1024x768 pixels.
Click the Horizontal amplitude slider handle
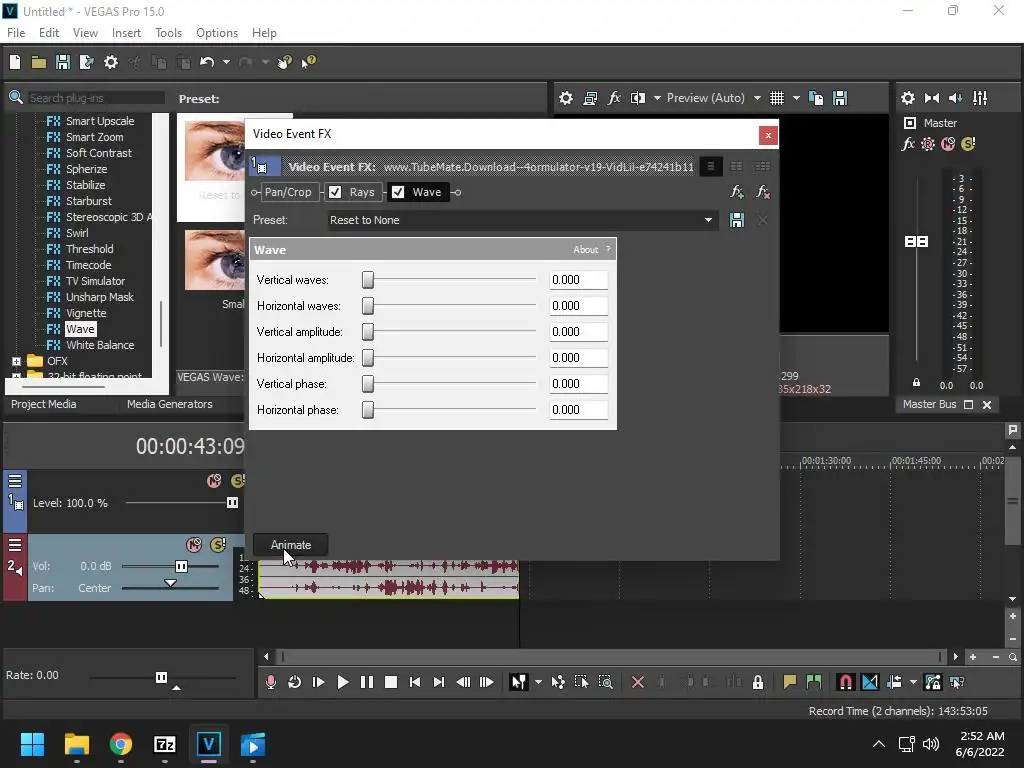coord(368,358)
